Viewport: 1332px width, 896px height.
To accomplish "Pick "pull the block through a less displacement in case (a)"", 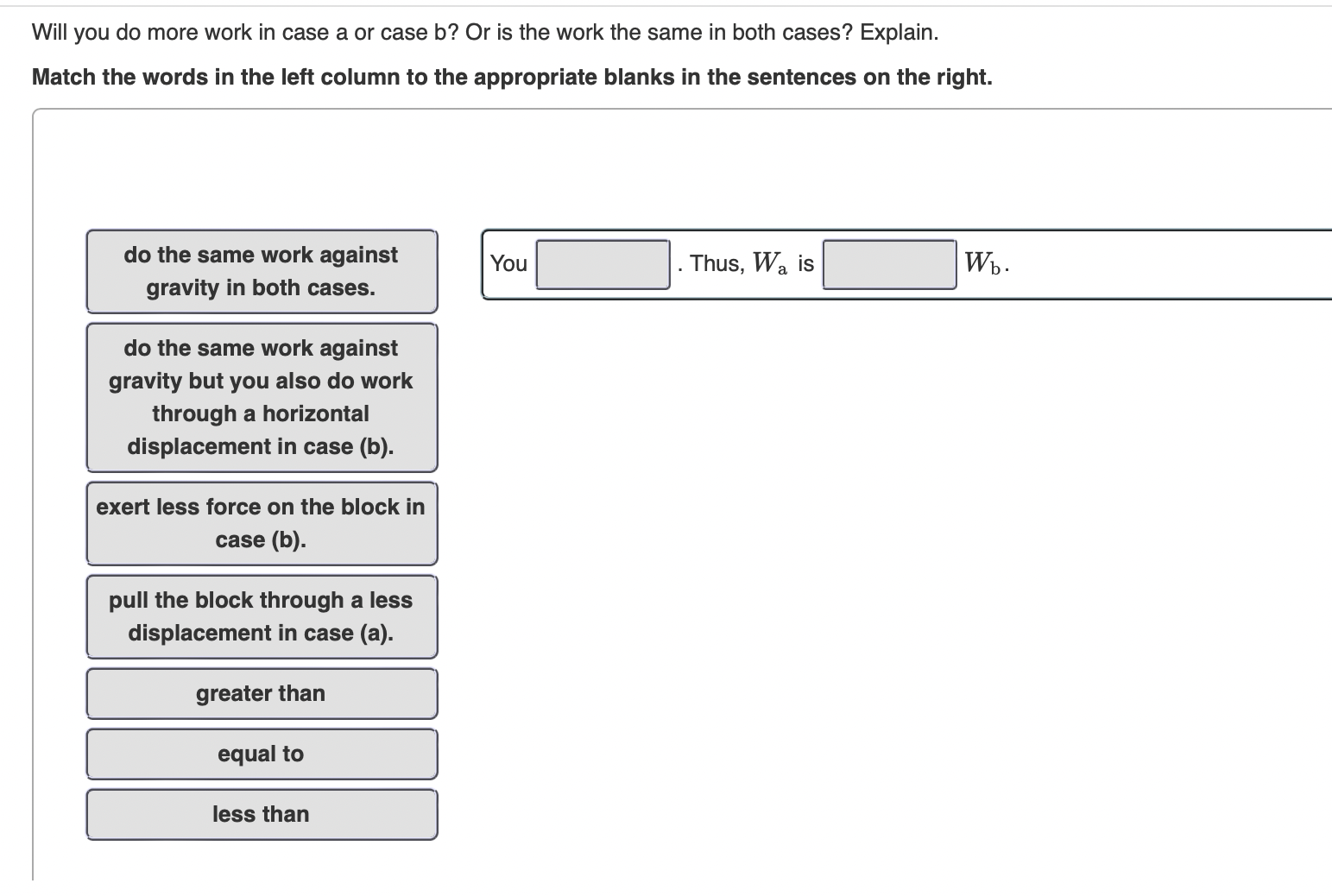I will 261,616.
